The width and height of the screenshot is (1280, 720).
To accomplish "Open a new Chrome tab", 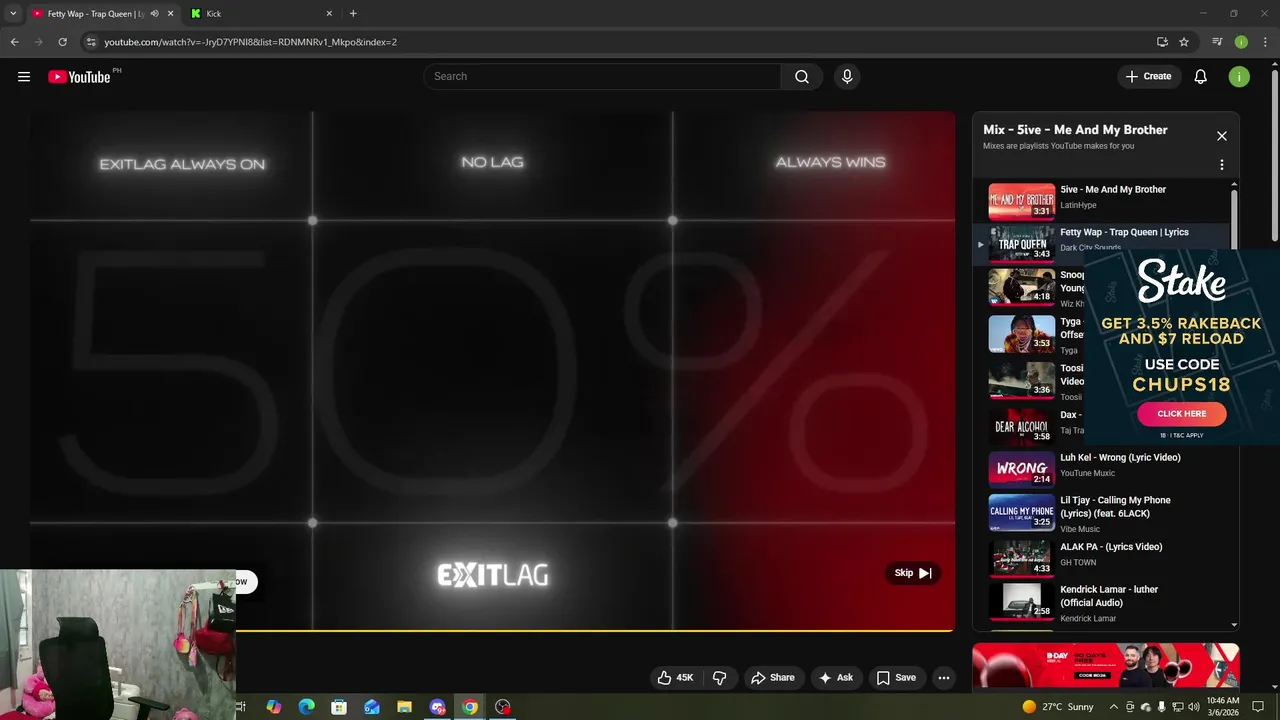I will point(353,14).
